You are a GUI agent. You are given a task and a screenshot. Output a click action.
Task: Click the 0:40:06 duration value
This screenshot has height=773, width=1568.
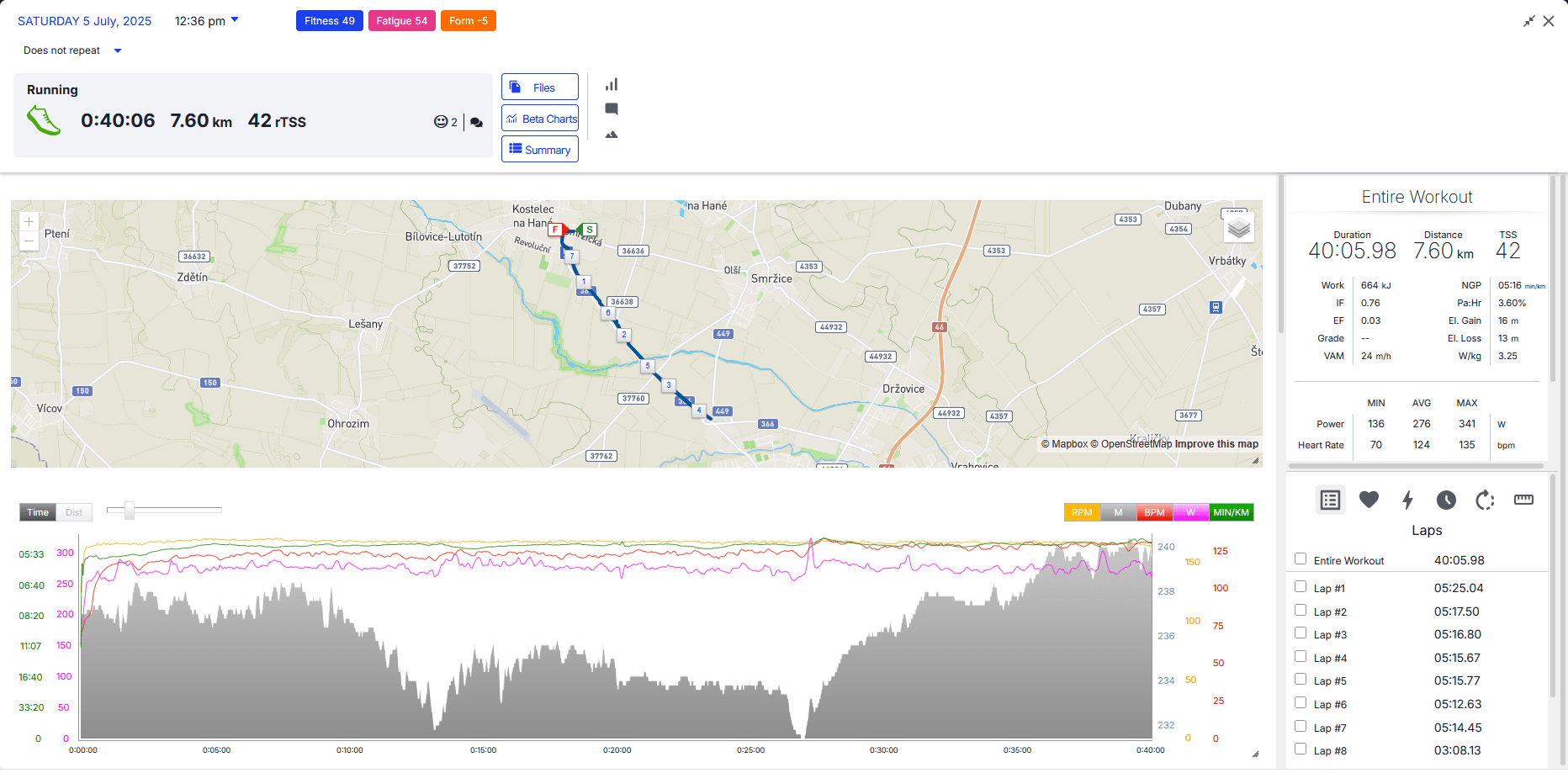[118, 121]
